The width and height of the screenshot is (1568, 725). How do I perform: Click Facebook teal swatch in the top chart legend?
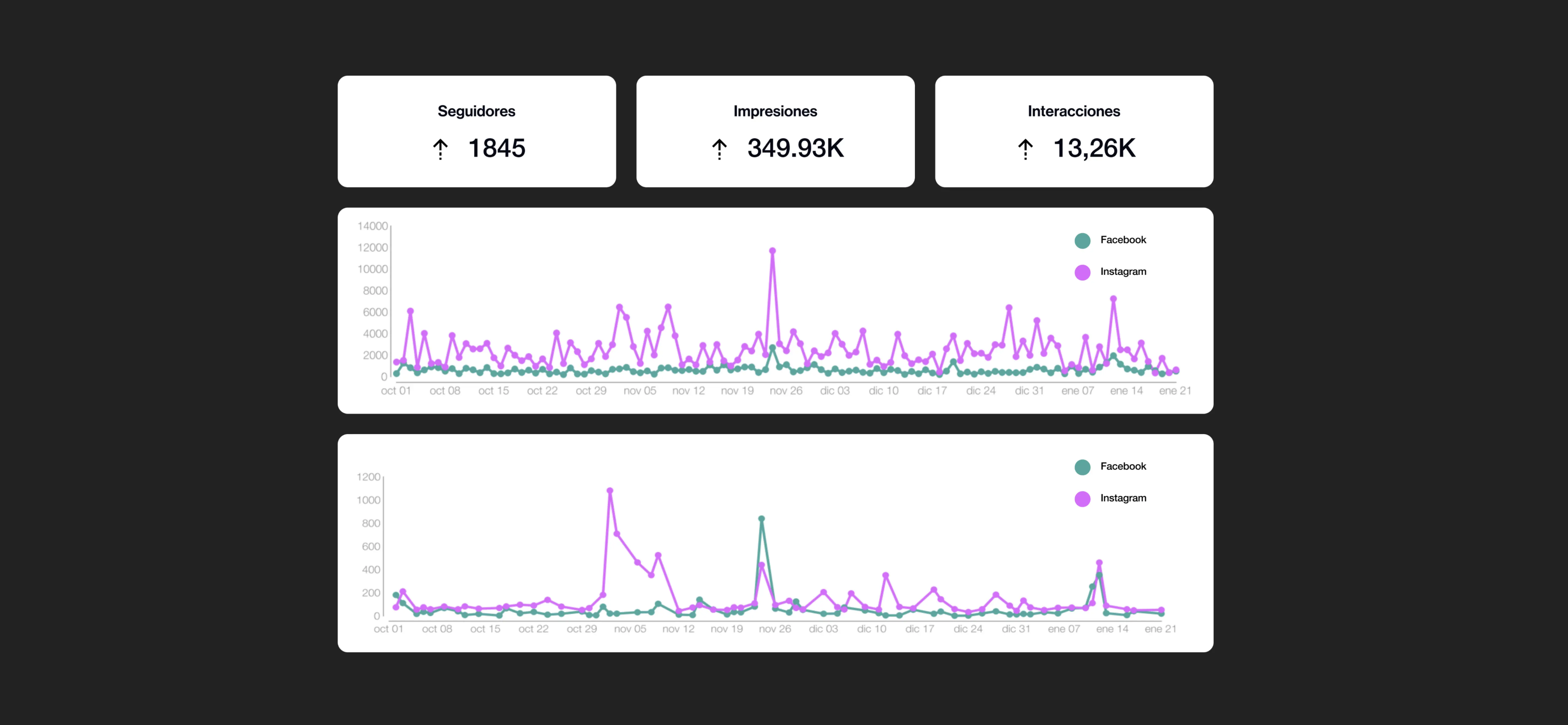coord(1082,241)
